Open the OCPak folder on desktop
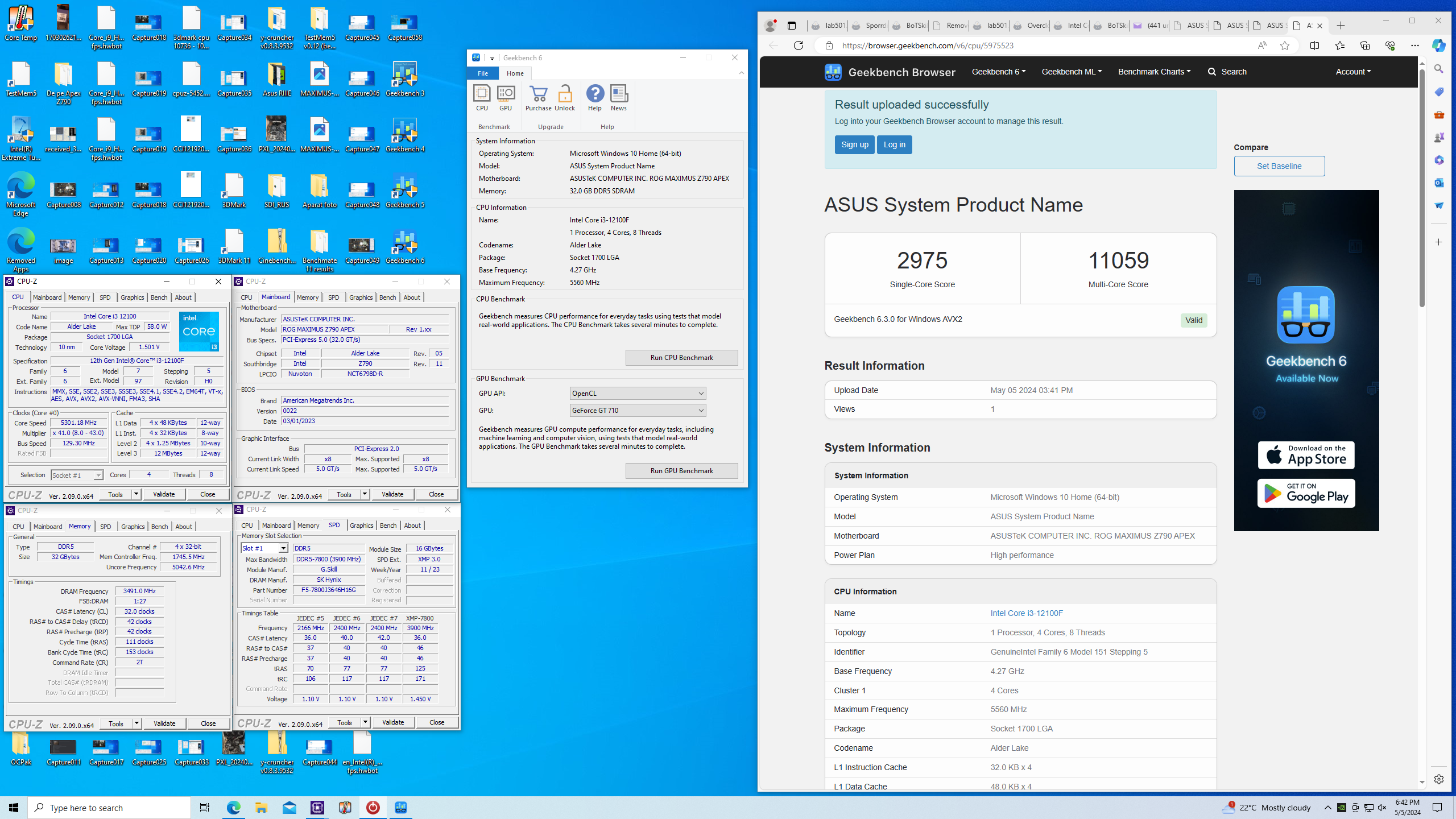The width and height of the screenshot is (1456, 819). 21,748
